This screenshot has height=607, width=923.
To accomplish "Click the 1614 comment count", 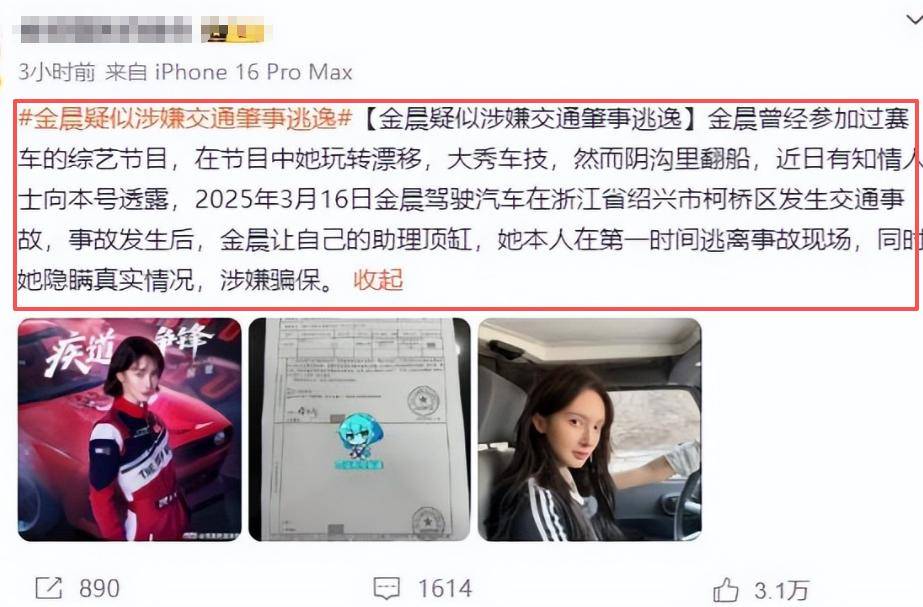I will [x=445, y=588].
